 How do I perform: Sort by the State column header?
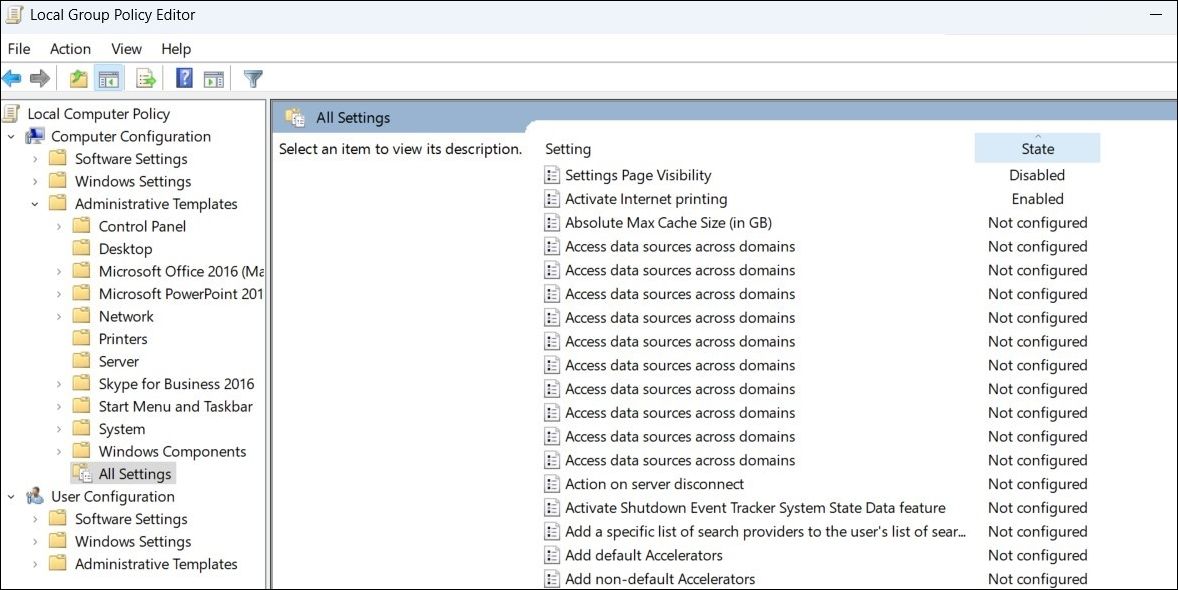pos(1037,147)
